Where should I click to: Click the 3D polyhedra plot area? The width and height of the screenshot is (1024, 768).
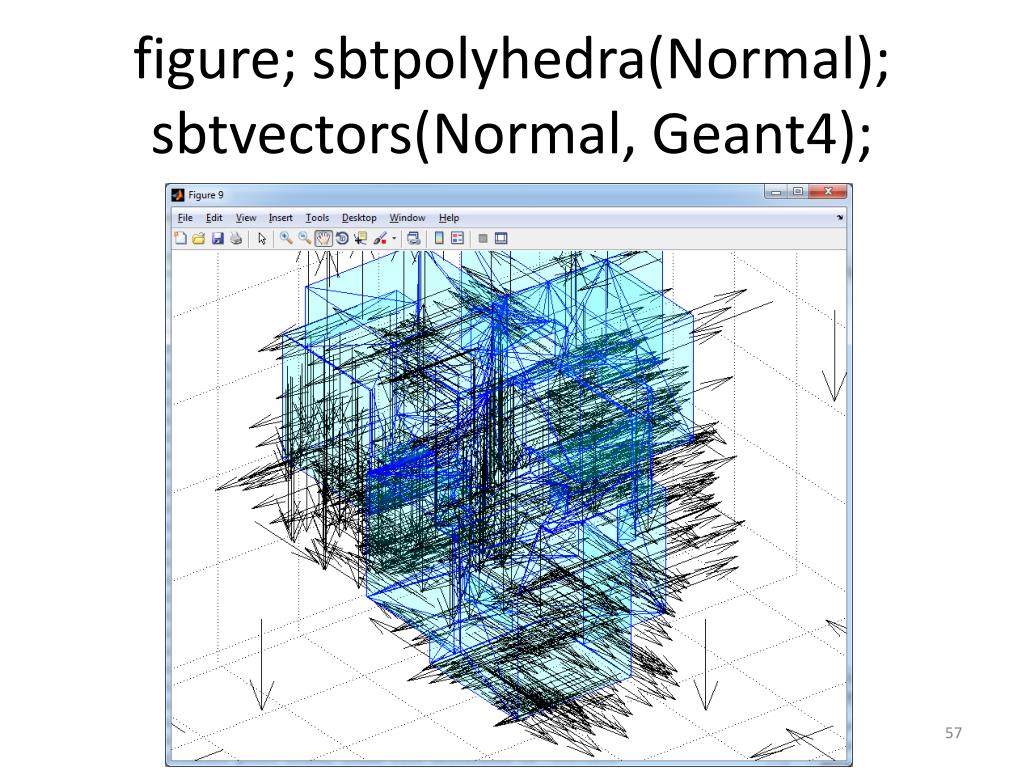pos(509,505)
